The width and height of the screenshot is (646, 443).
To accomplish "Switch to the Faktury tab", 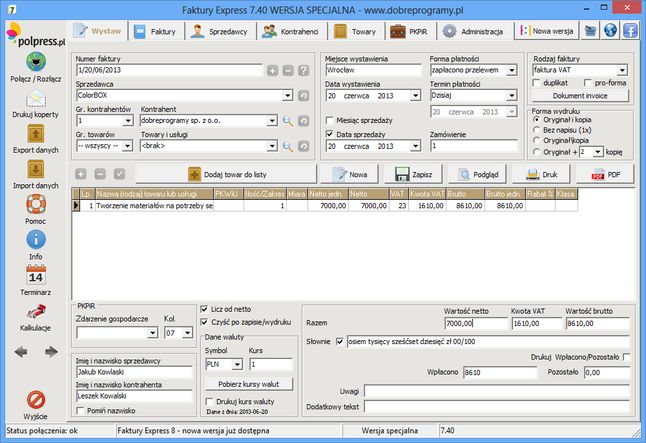I will coord(156,31).
